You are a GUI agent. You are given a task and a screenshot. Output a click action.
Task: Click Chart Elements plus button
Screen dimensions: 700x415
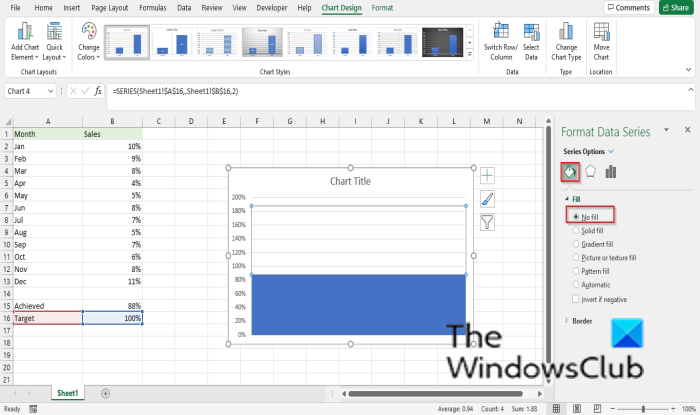(487, 175)
